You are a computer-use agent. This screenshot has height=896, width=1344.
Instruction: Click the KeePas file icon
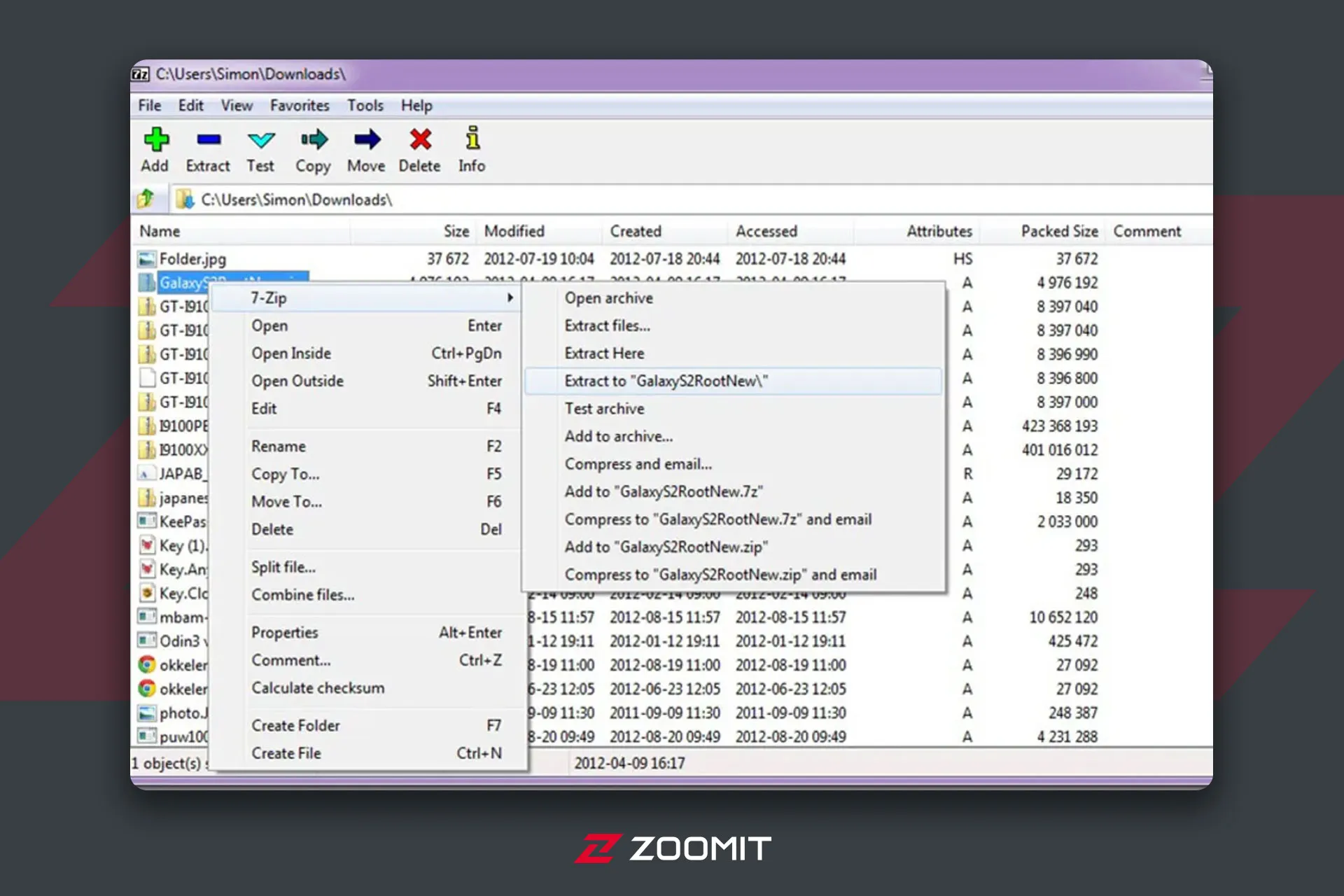click(146, 521)
